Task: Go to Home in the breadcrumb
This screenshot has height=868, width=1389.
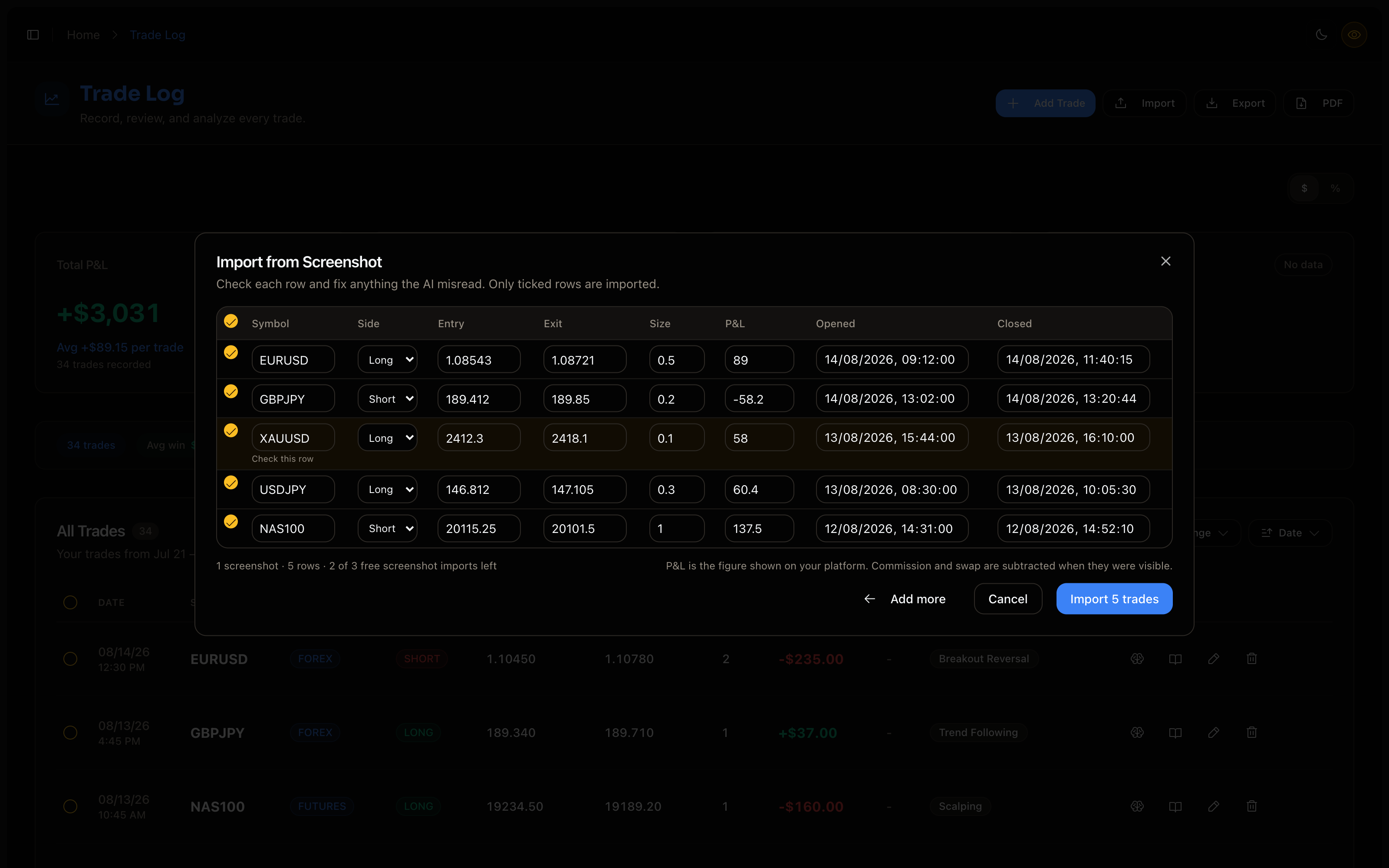Action: click(83, 35)
